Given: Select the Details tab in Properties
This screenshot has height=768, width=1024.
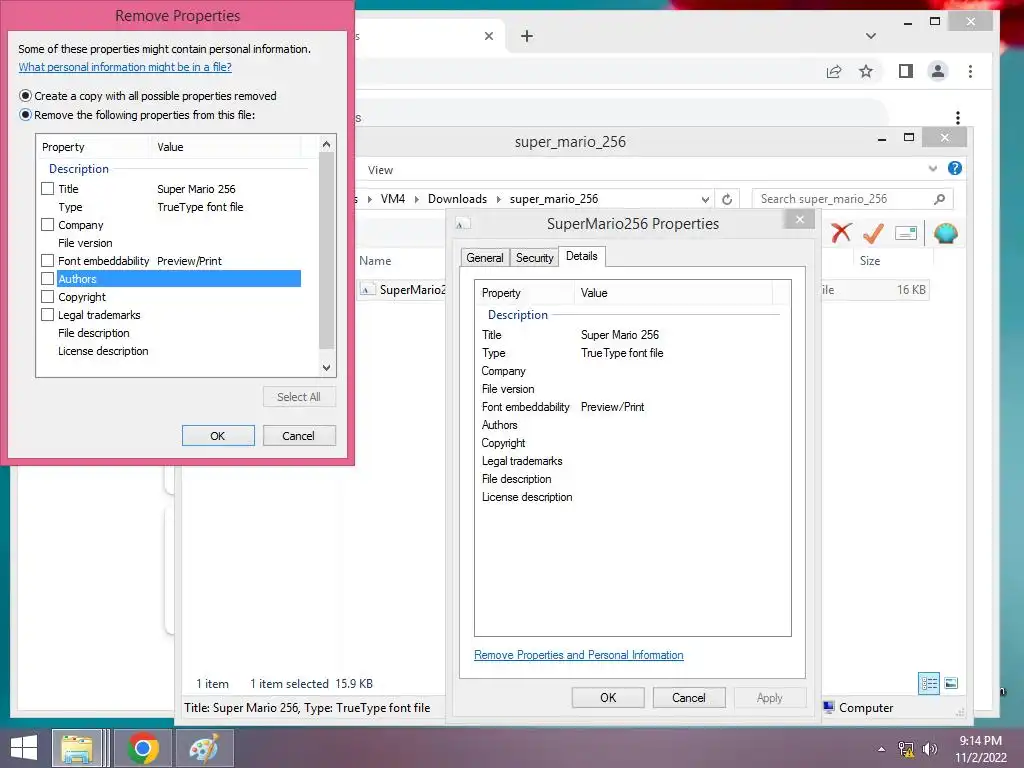Looking at the screenshot, I should click(x=582, y=256).
